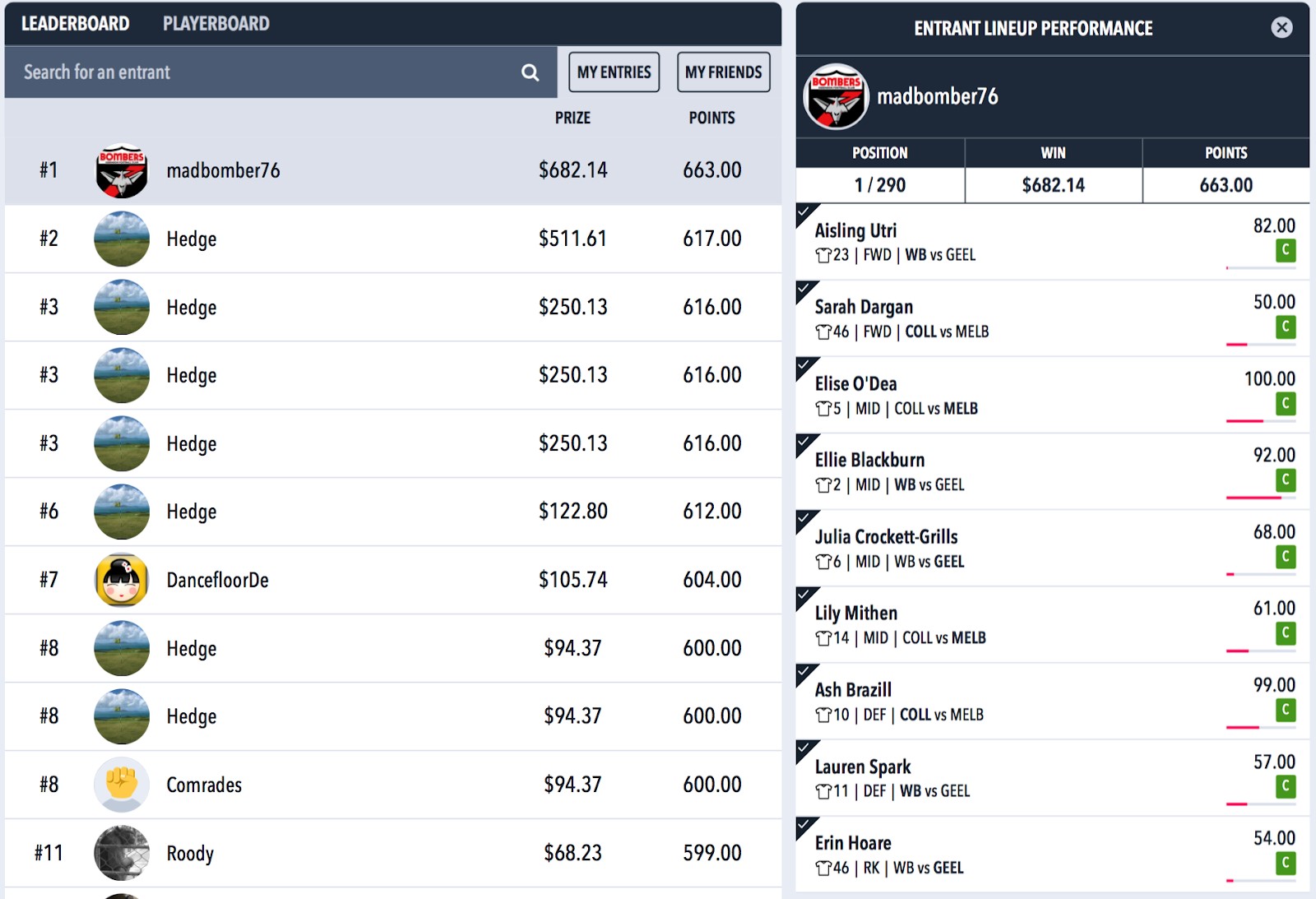Click Ellie Blackburn progress bar
This screenshot has width=1316, height=899.
coord(1261,498)
